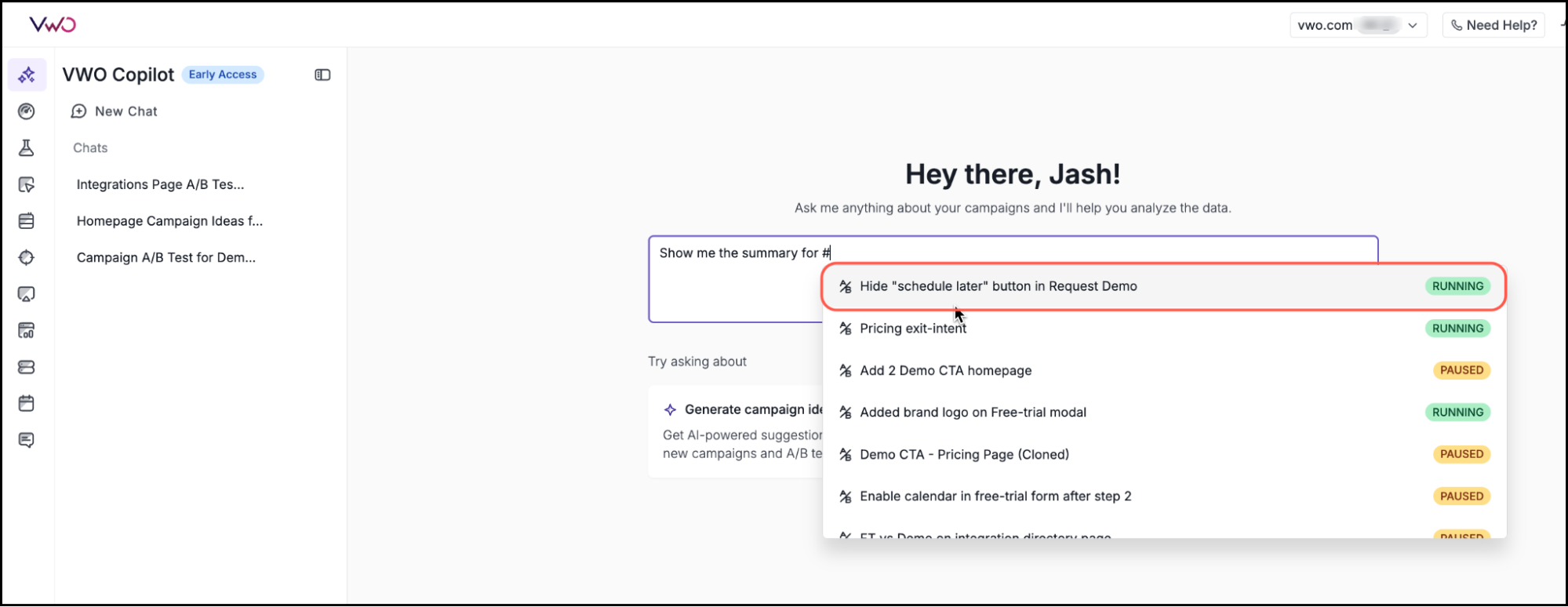Select 'Enable calendar in free-trial form' campaign
The image size is (1568, 607).
click(995, 496)
